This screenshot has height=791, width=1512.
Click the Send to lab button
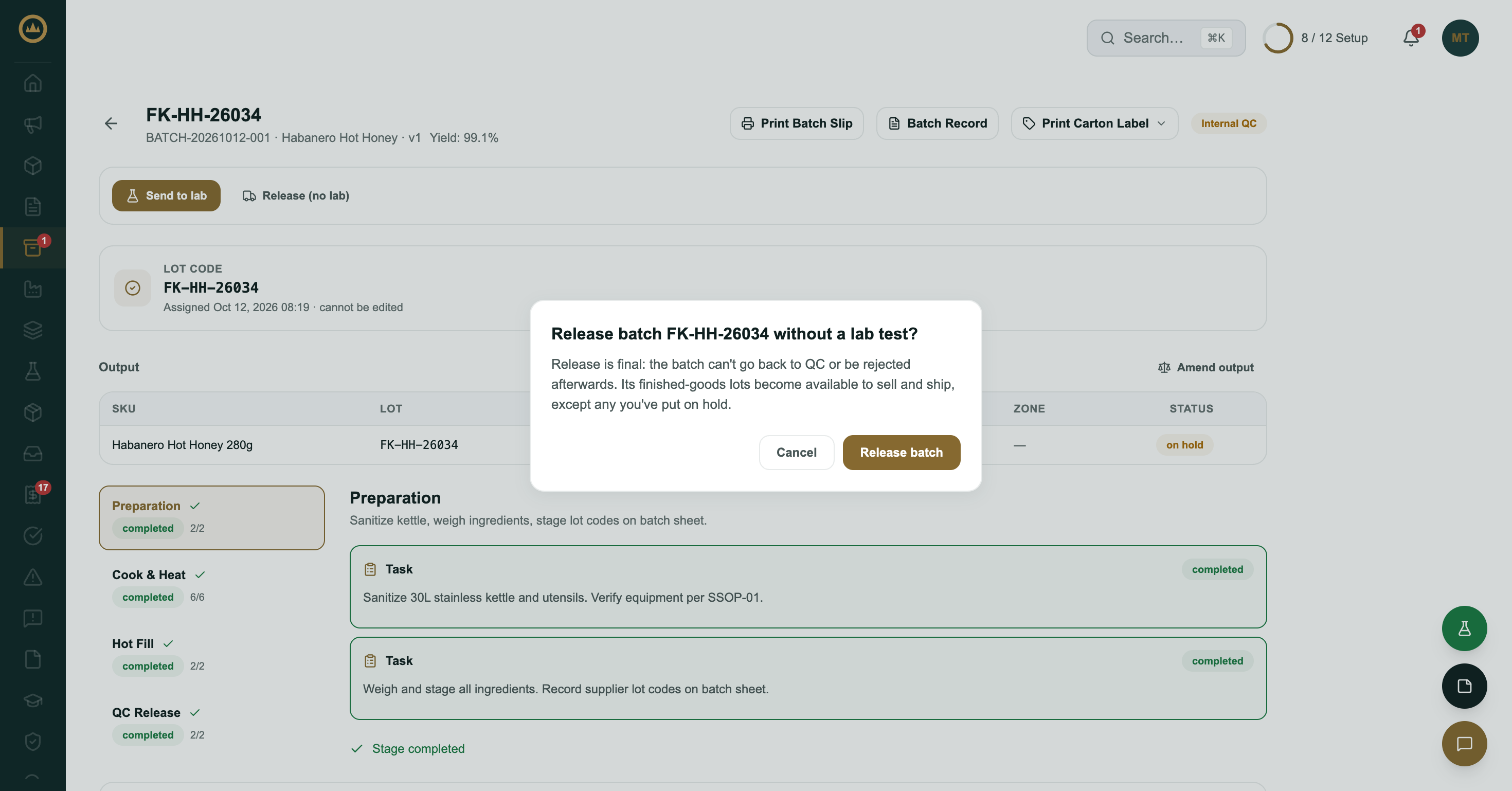pyautogui.click(x=166, y=195)
